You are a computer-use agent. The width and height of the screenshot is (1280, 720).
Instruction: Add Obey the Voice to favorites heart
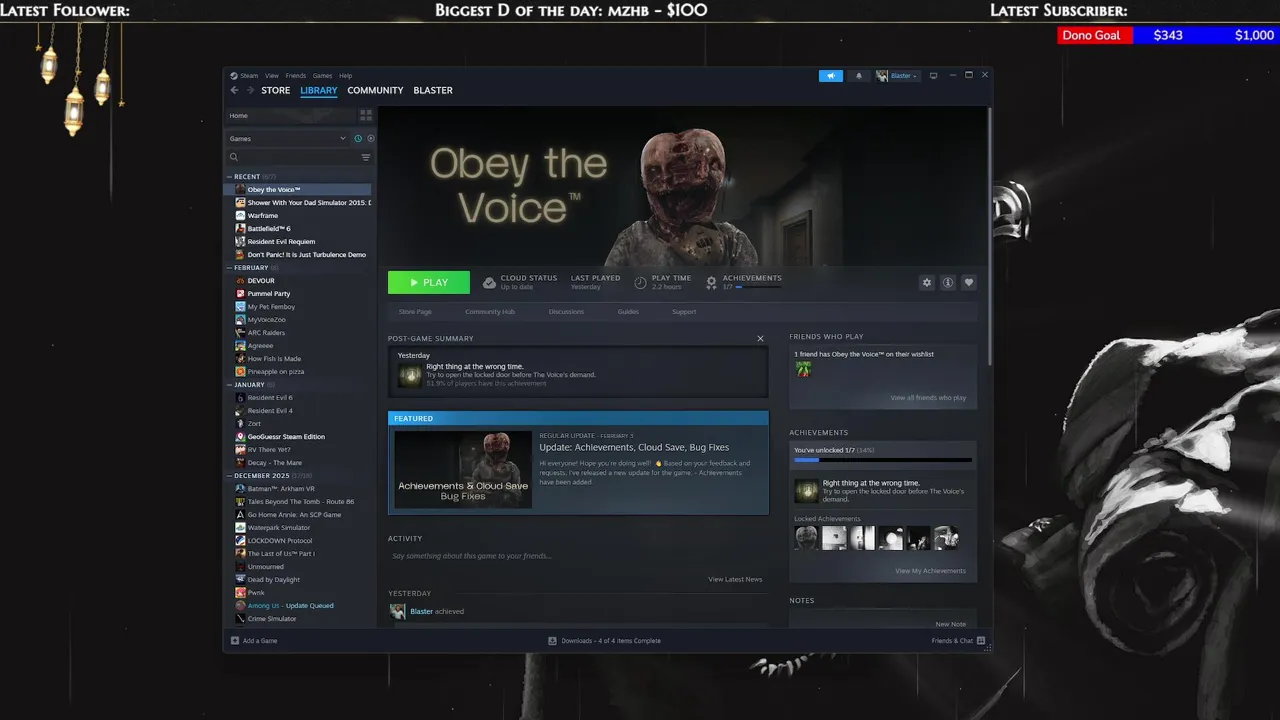[969, 283]
